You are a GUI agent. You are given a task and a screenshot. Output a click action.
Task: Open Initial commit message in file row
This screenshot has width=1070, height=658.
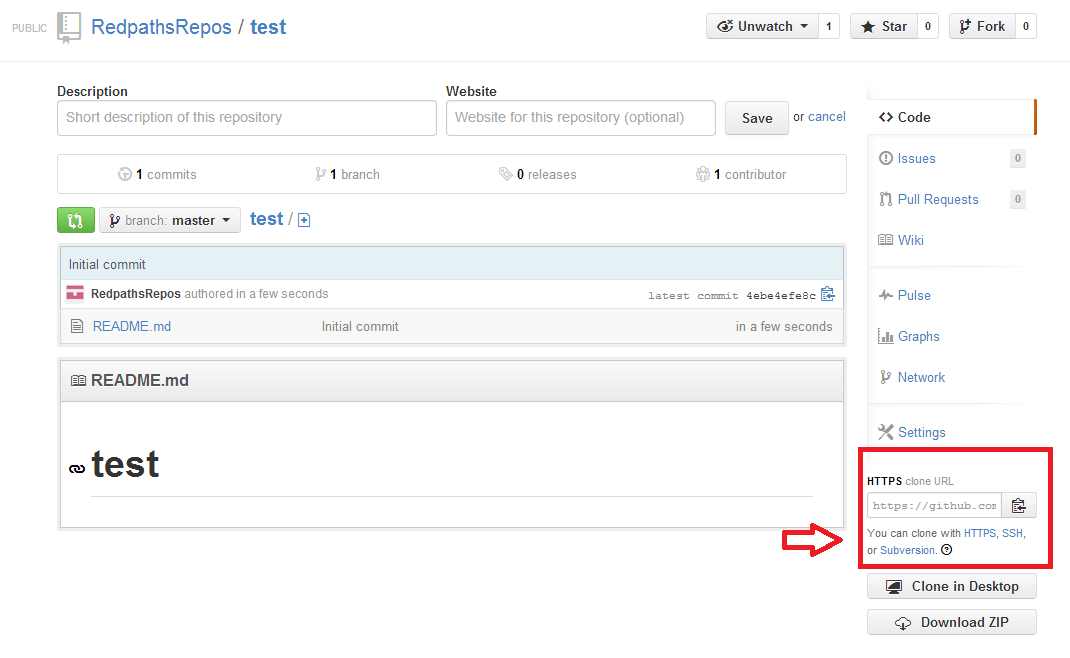(x=360, y=327)
